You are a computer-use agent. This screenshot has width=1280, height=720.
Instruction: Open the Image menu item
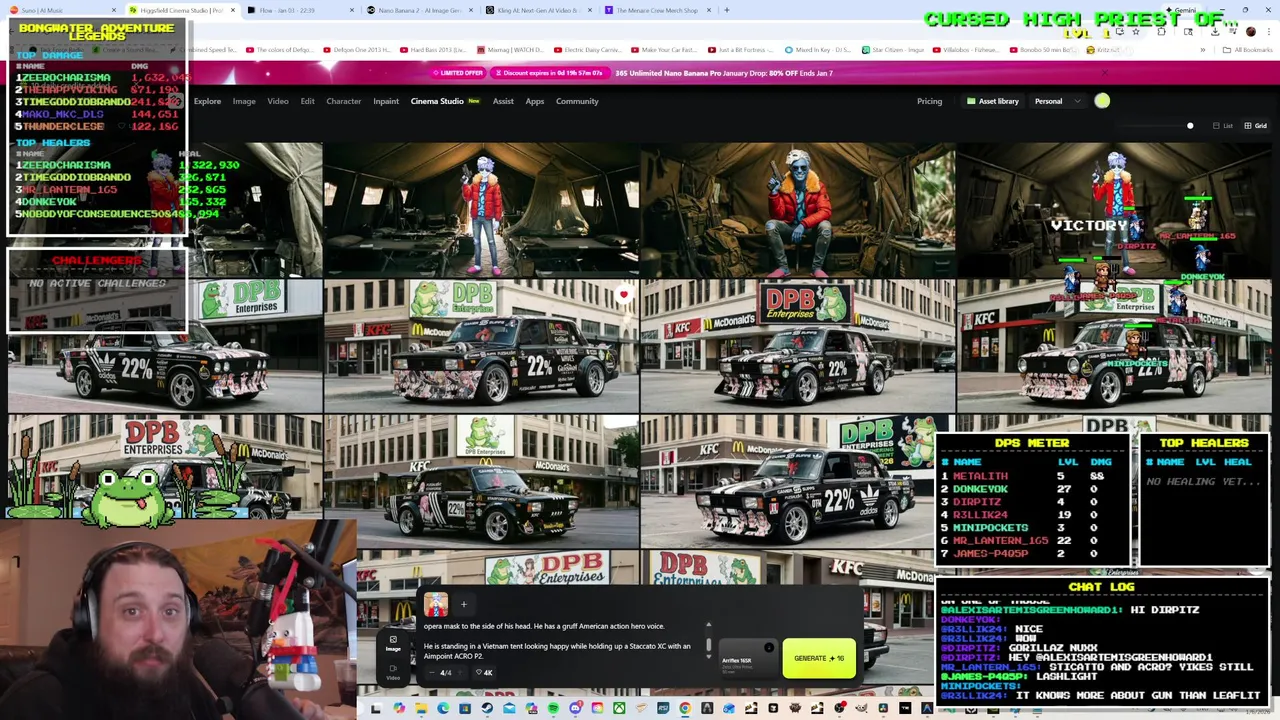(244, 101)
